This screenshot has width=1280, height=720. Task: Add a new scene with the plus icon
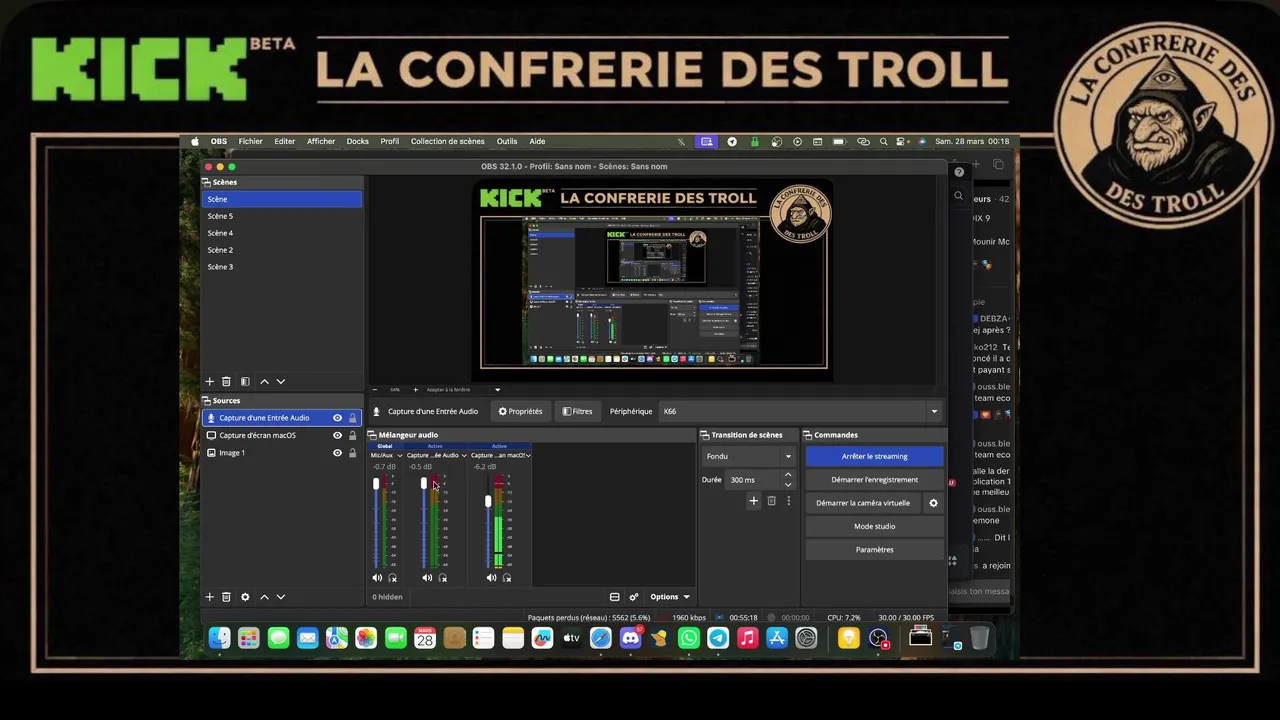(x=209, y=381)
